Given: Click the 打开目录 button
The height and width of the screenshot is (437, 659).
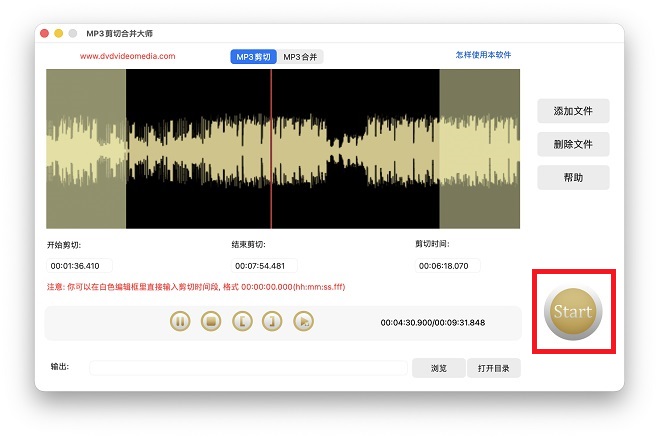Looking at the screenshot, I should [x=493, y=368].
